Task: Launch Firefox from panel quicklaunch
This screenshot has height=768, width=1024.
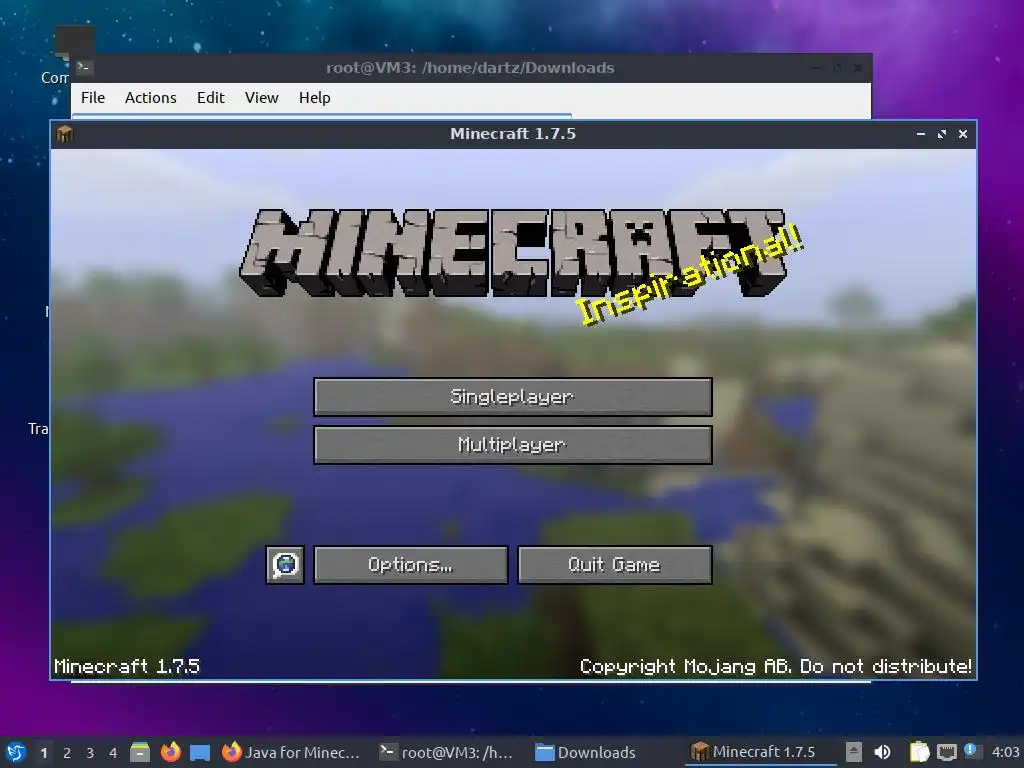Action: (170, 752)
